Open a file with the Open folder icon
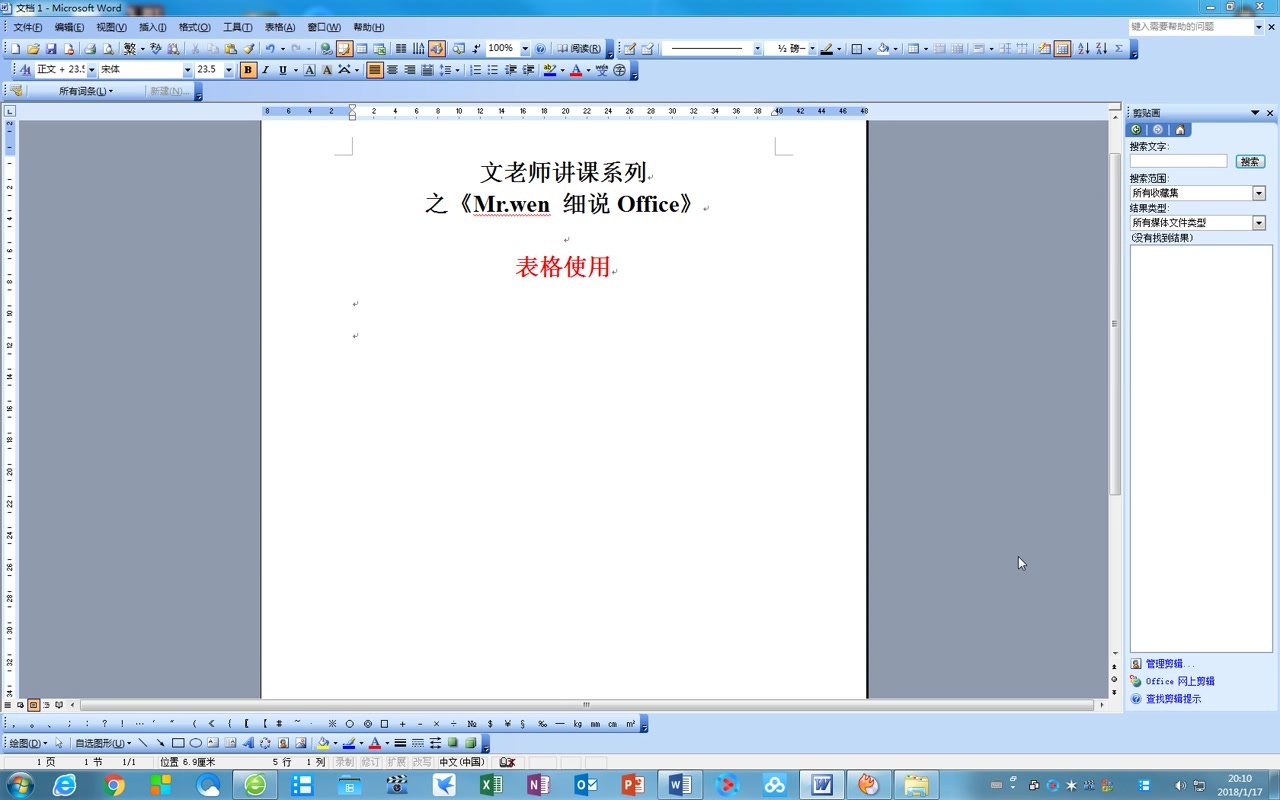 coord(33,48)
